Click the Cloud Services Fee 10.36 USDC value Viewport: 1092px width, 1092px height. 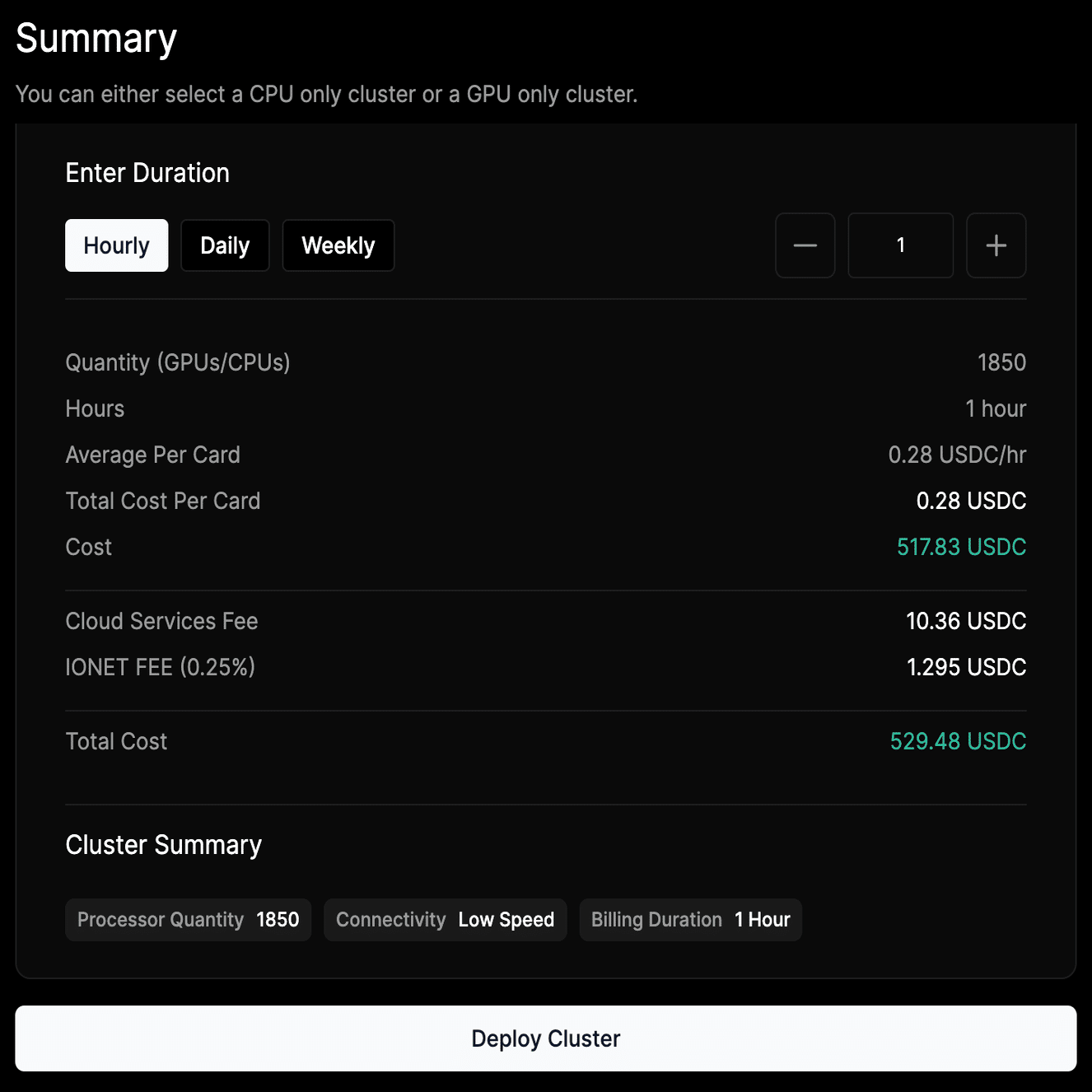(x=965, y=621)
